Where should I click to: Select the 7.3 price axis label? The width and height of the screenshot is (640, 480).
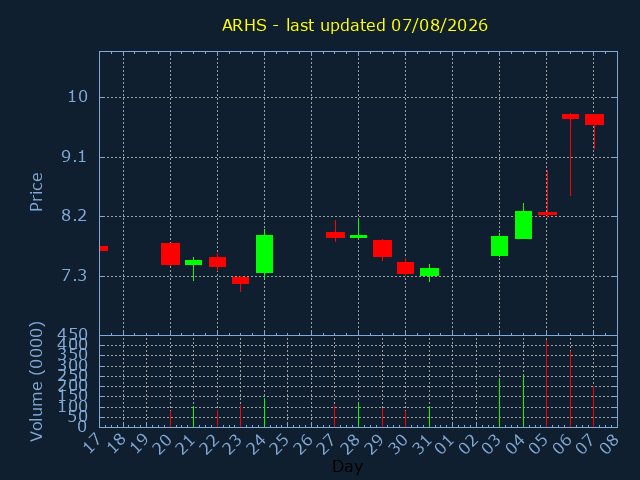[x=74, y=276]
